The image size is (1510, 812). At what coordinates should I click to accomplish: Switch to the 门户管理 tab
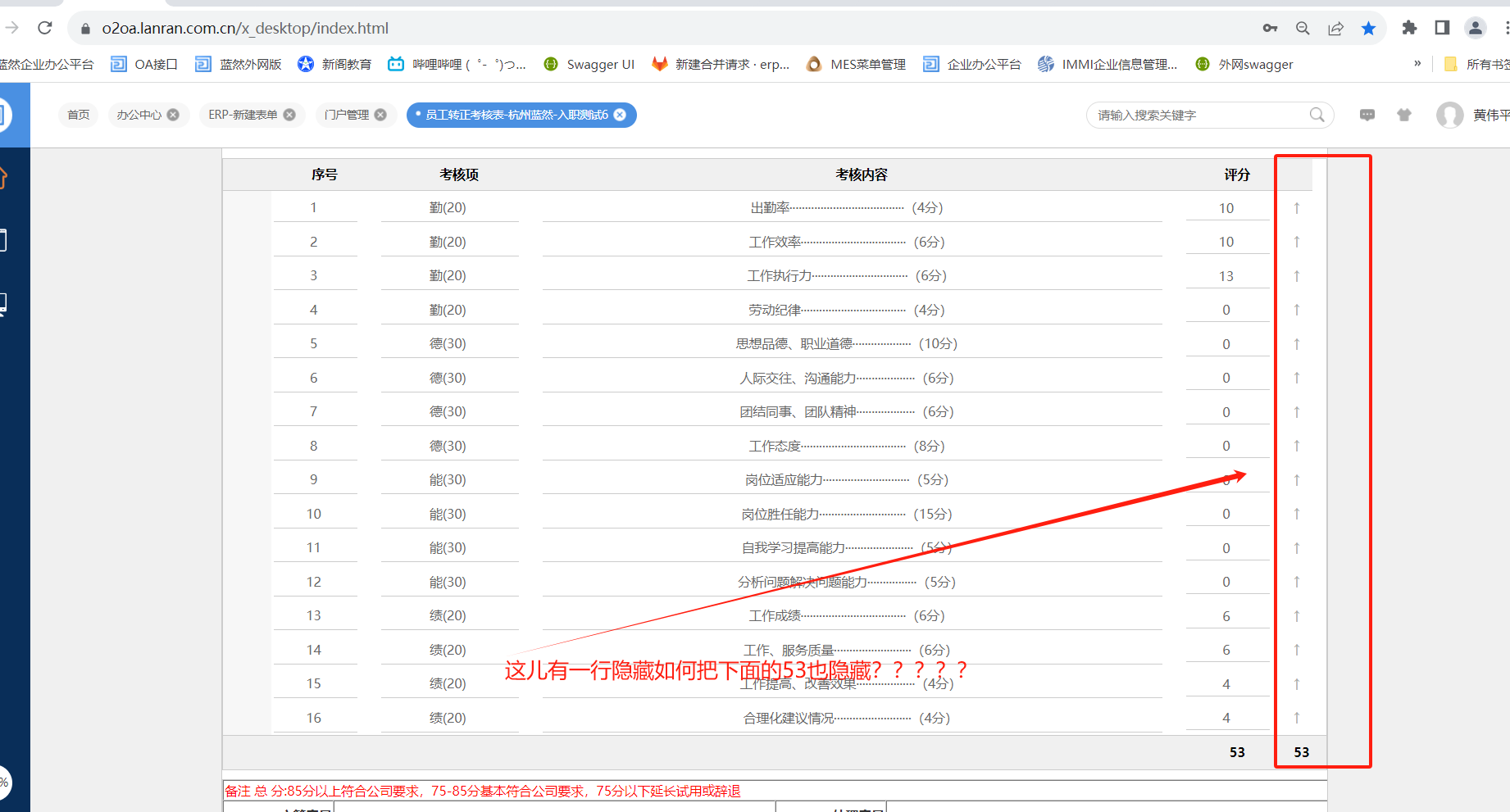(346, 115)
